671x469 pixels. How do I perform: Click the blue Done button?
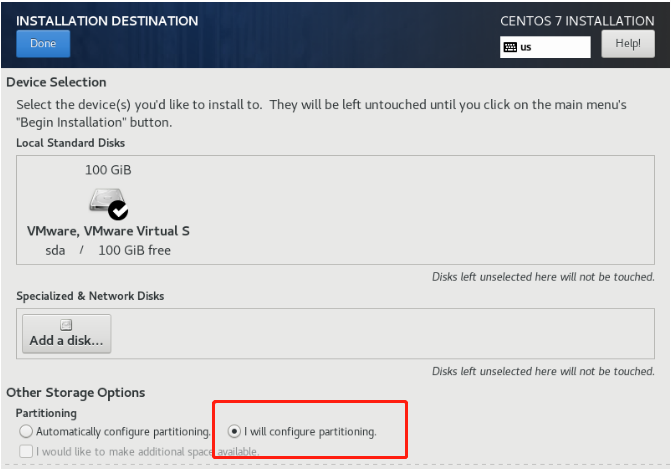click(43, 44)
